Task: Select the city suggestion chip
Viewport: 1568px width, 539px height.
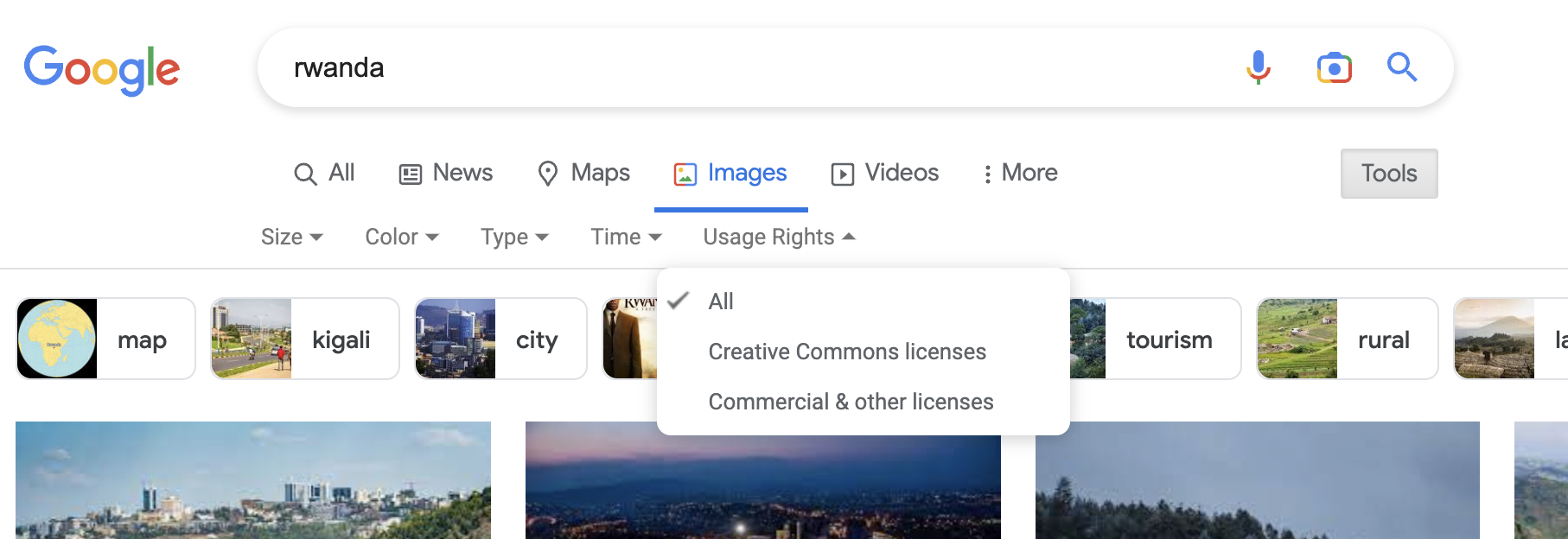Action: [x=500, y=339]
